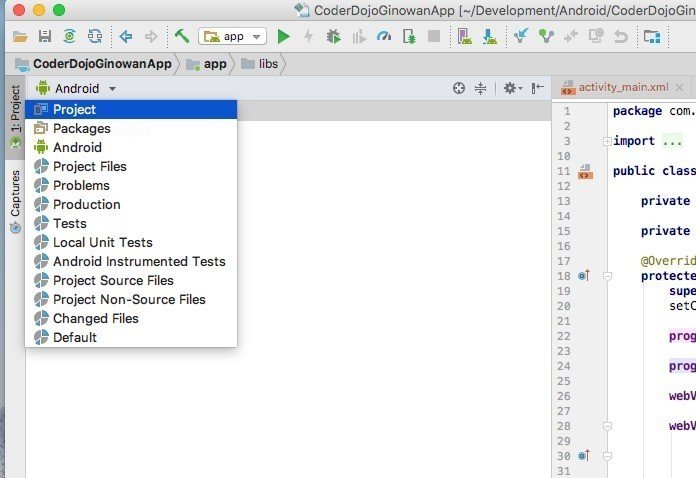Select Project in the view list
Screen dimensions: 696x478
[x=131, y=109]
